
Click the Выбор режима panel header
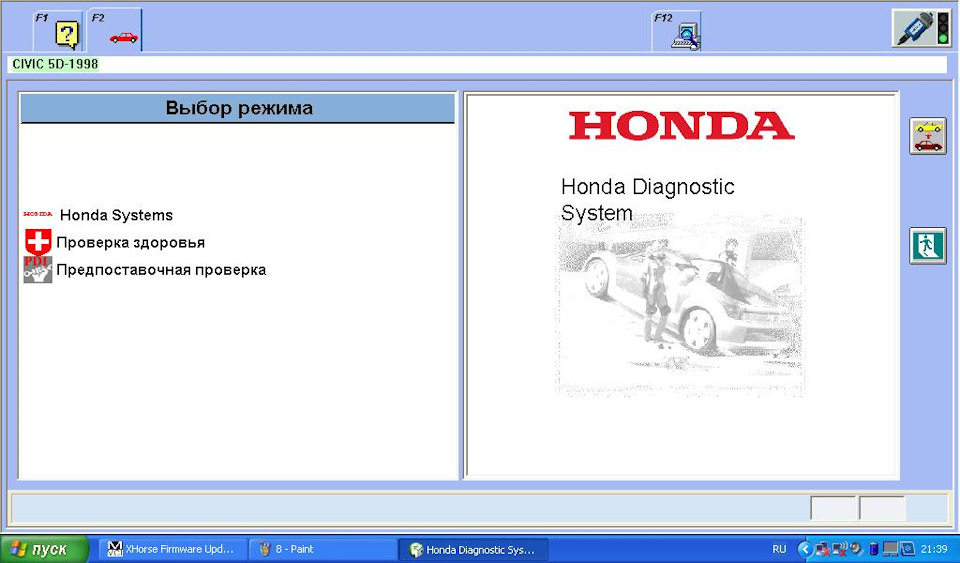238,108
